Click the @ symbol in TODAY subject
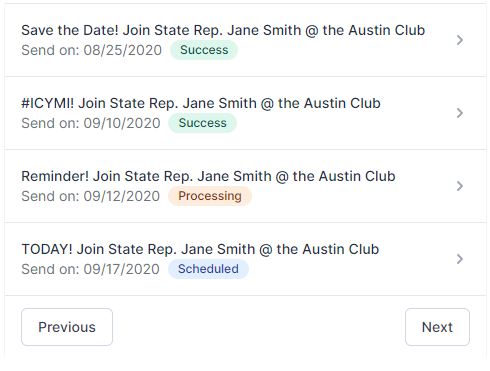Screen dimensions: 490x371 266,250
